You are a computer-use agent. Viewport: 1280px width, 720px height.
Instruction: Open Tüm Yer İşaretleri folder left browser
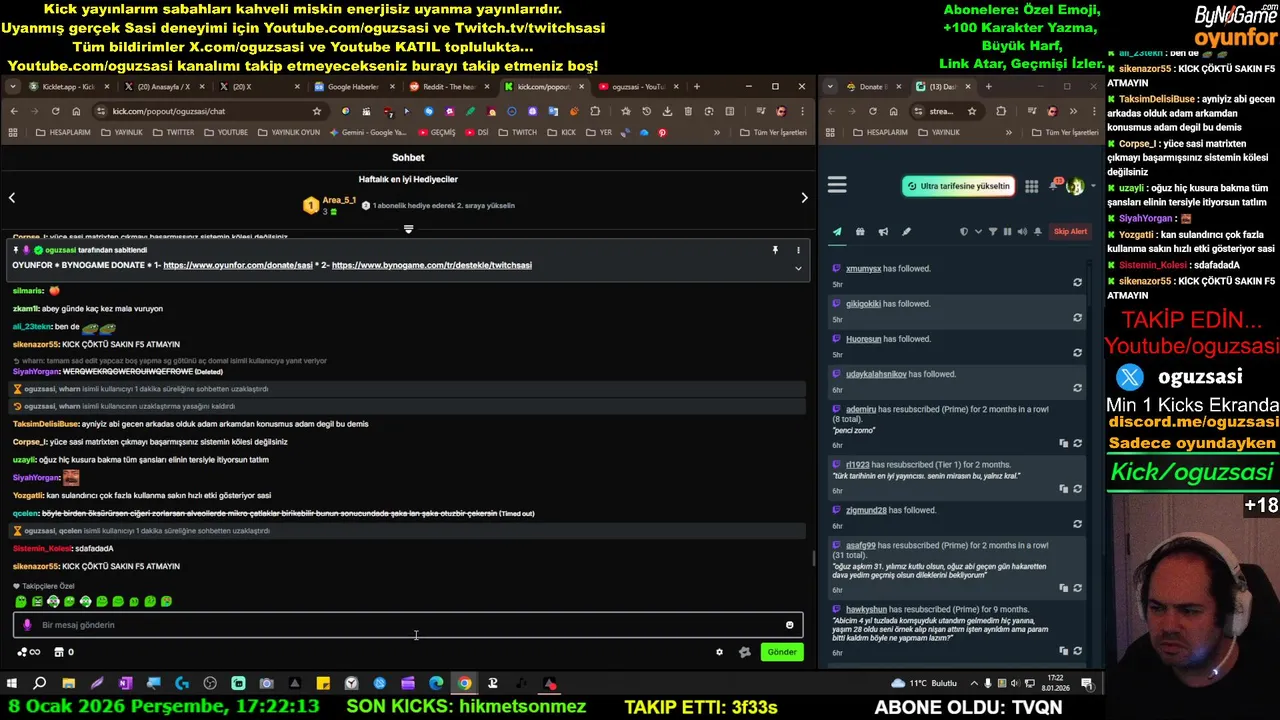click(x=773, y=132)
